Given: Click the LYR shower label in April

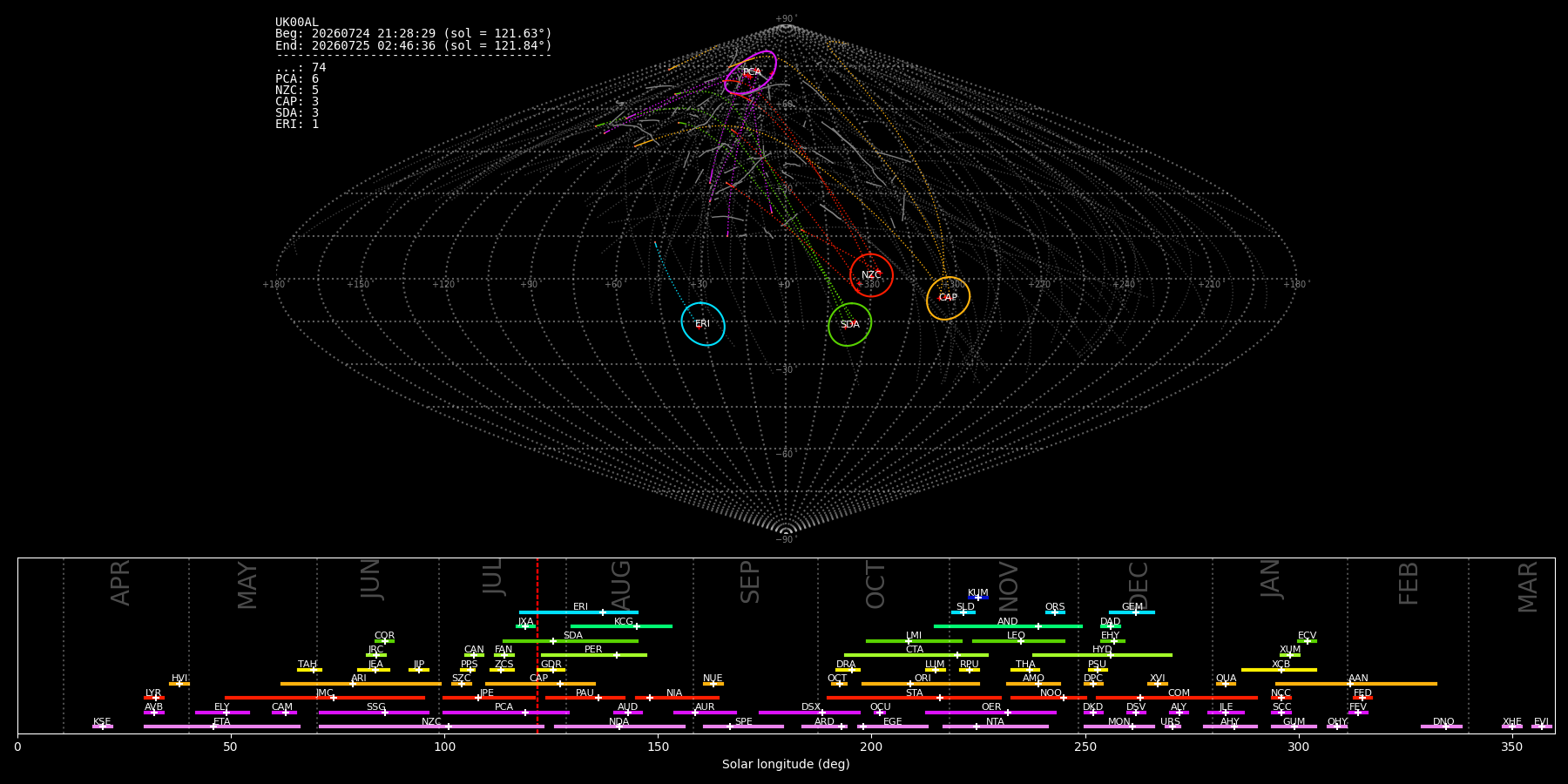Looking at the screenshot, I should [x=153, y=693].
